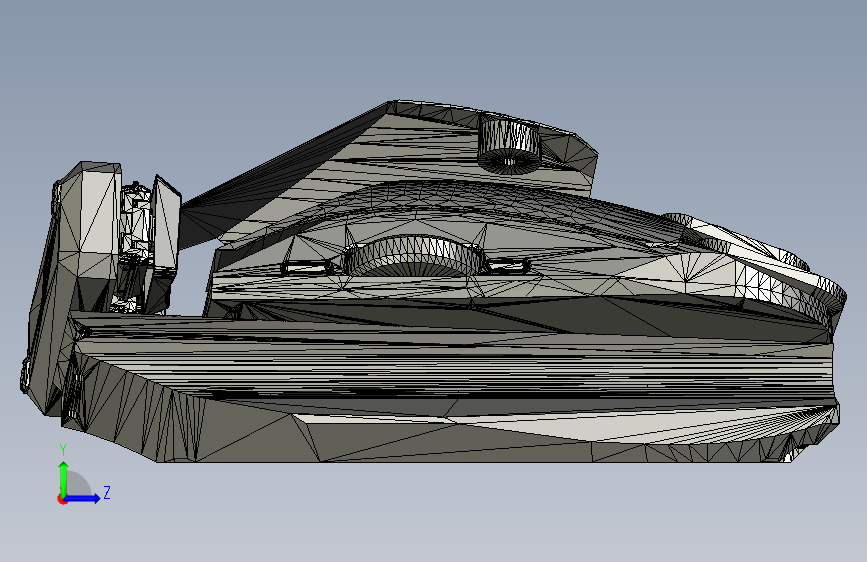Click the blue Z axis arrow of triad

(x=83, y=498)
